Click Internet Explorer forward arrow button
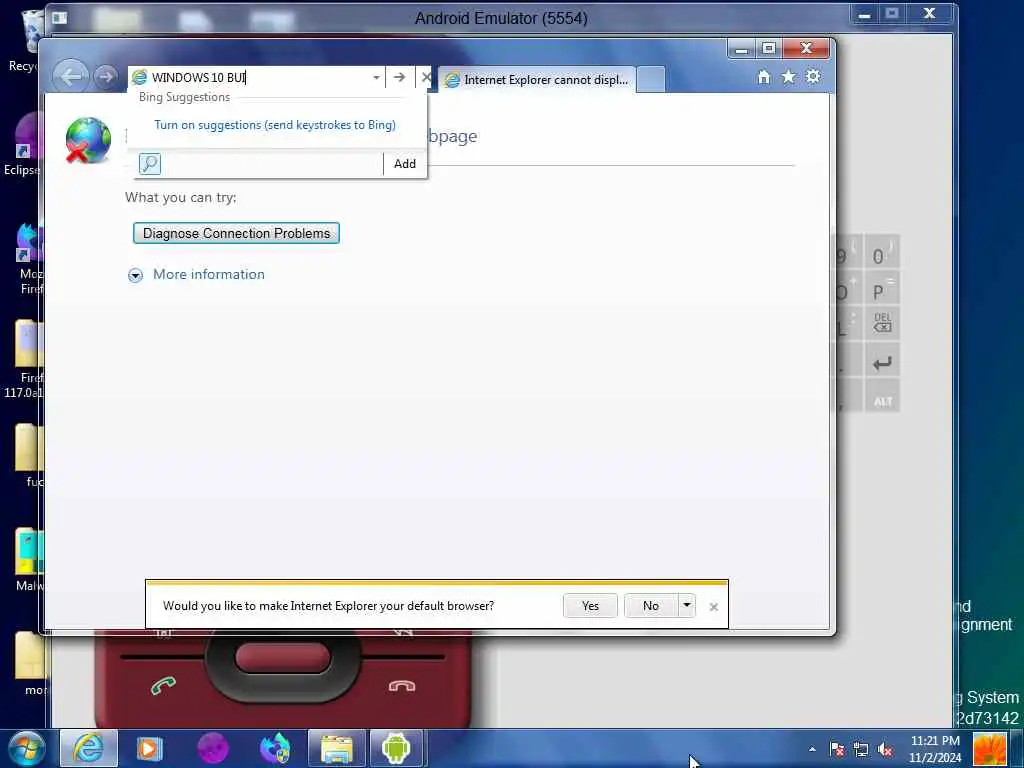This screenshot has height=768, width=1024. pyautogui.click(x=105, y=77)
